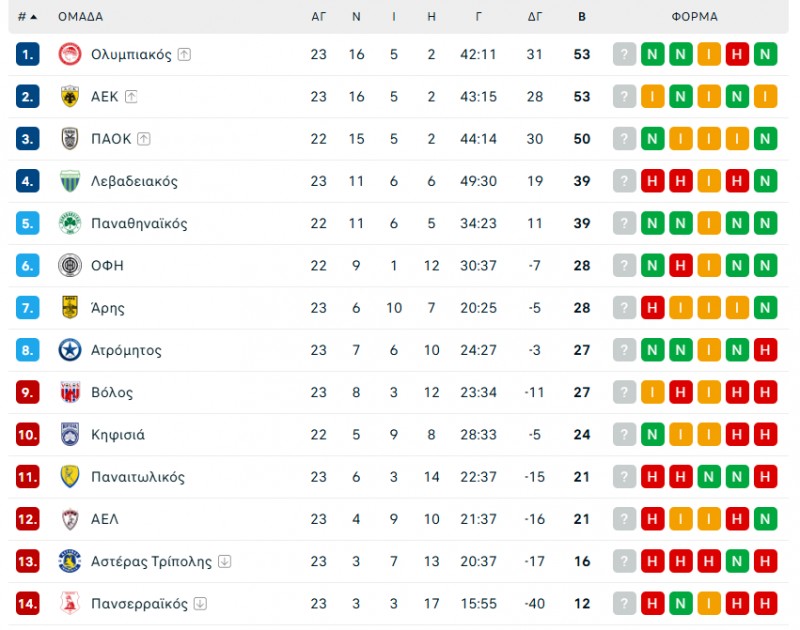Sort standings by the B points header
Viewport: 800px width, 630px height.
(x=582, y=17)
